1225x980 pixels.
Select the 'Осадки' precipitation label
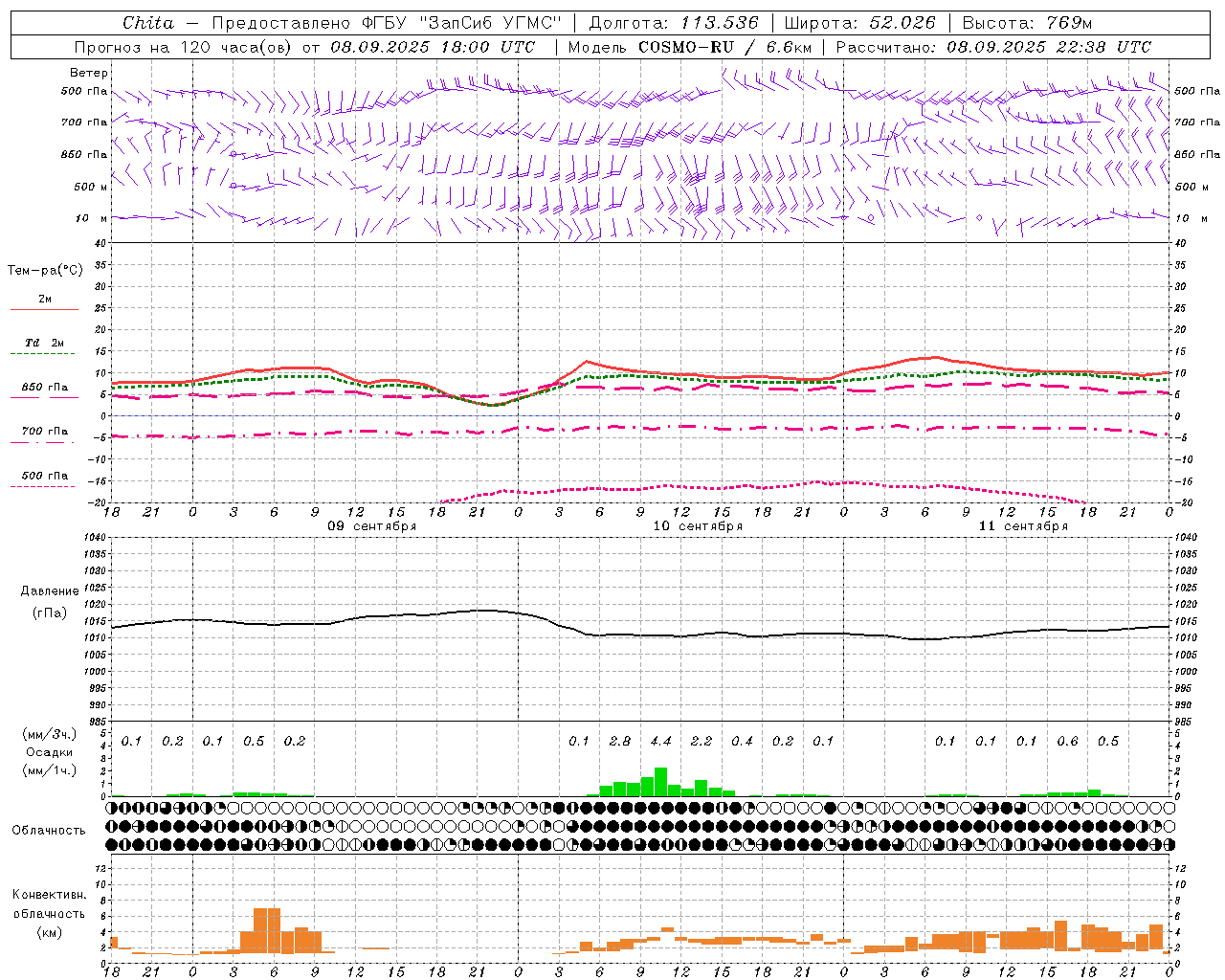coord(50,752)
